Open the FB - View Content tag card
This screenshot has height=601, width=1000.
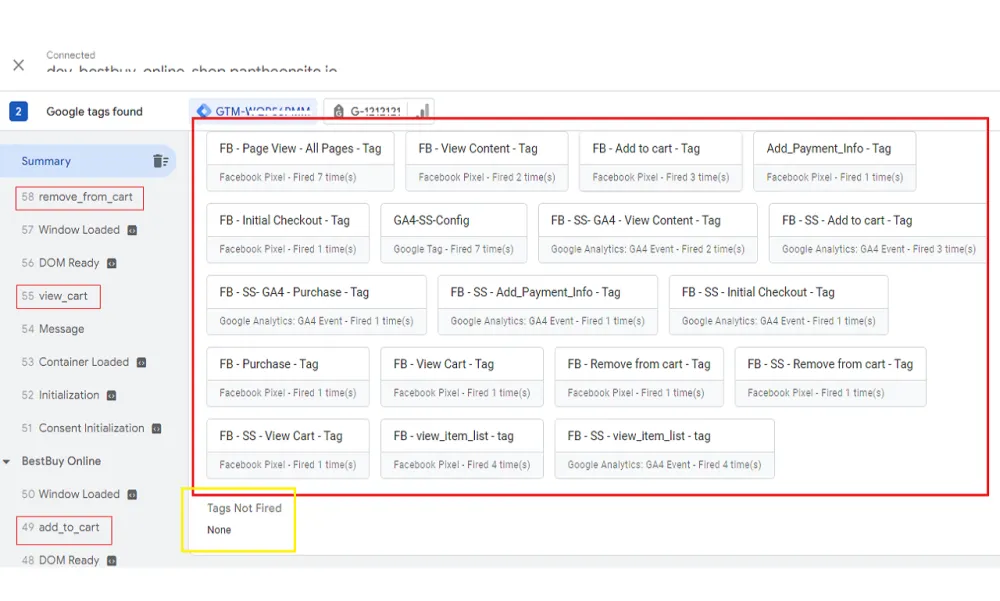[x=487, y=161]
